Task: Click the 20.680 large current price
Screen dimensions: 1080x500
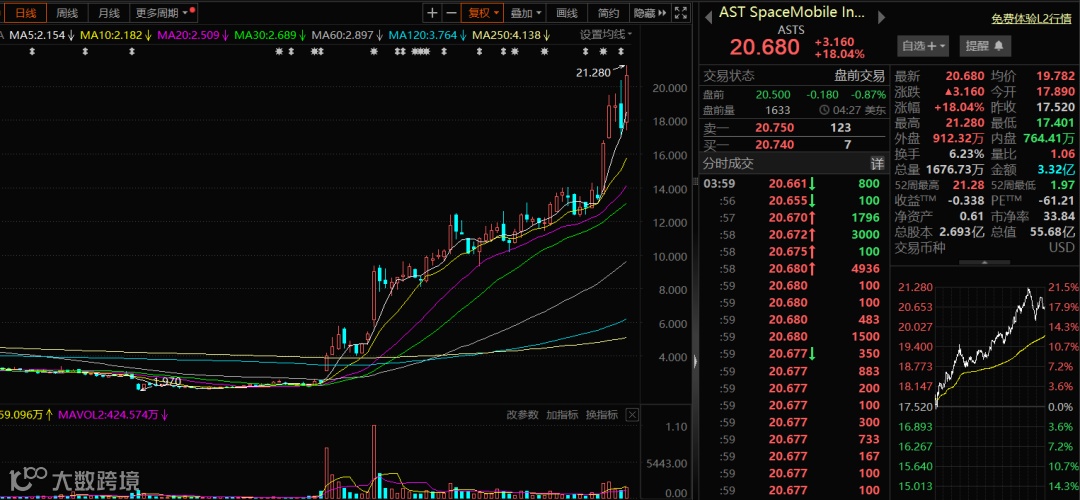Action: 765,47
